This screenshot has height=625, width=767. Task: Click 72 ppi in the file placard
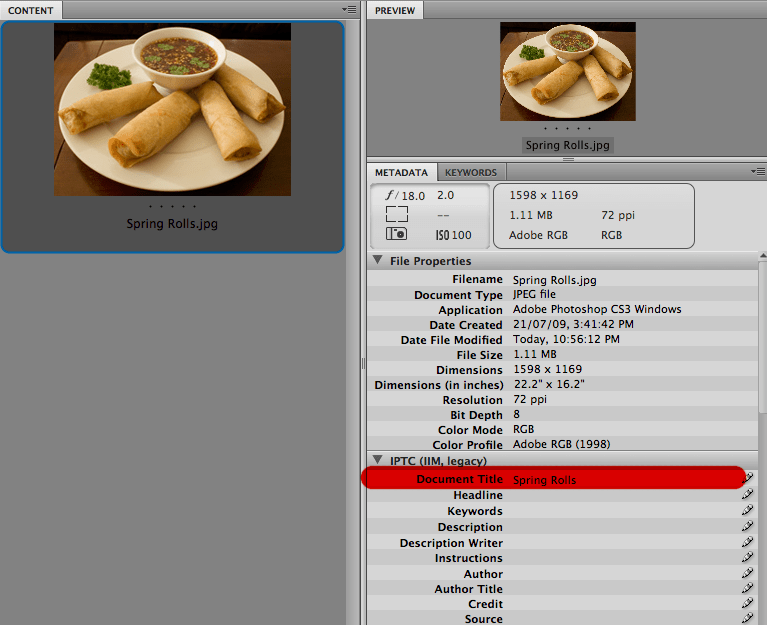(618, 215)
